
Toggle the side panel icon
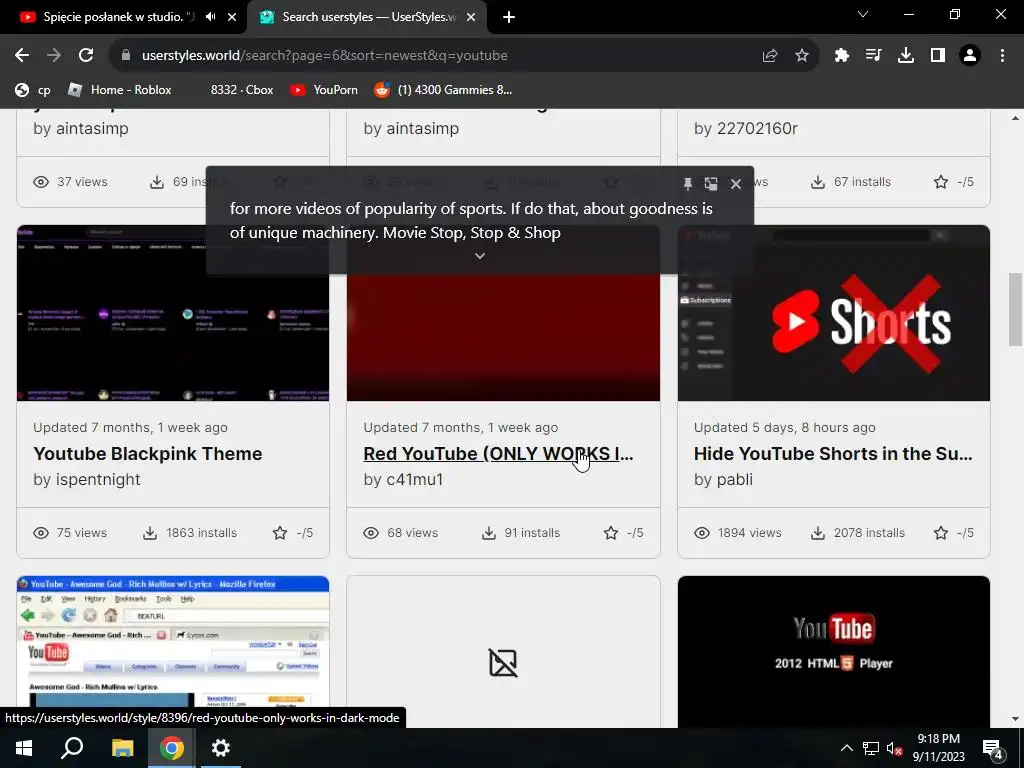(x=938, y=56)
